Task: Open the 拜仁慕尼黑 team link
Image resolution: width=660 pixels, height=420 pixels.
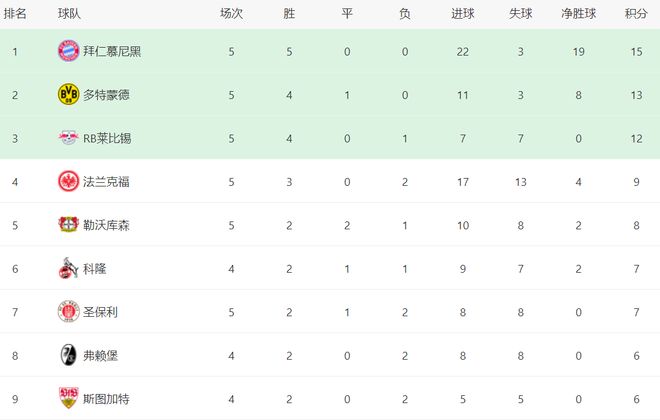Action: click(112, 51)
